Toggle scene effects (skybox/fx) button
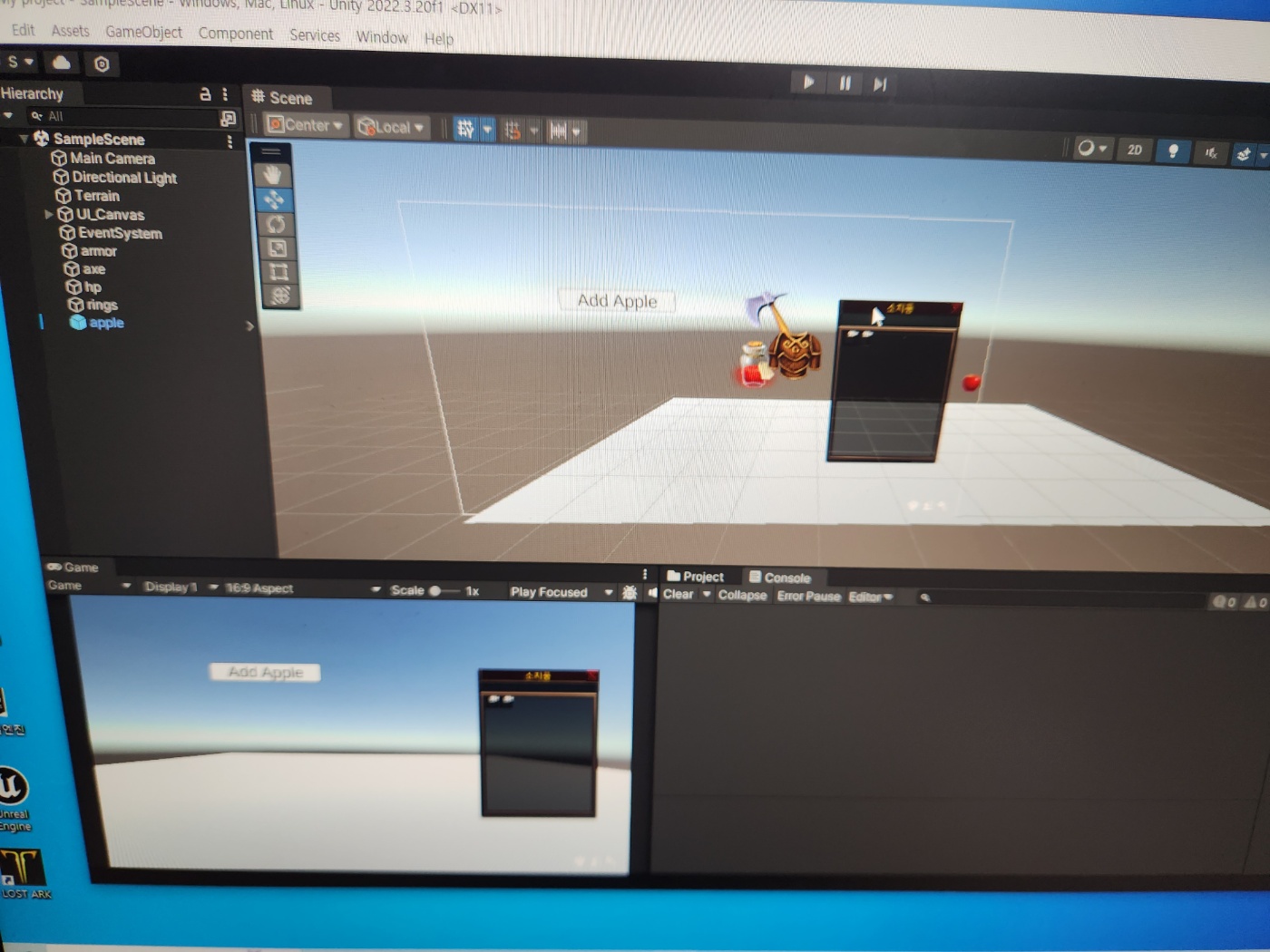 click(x=1244, y=155)
